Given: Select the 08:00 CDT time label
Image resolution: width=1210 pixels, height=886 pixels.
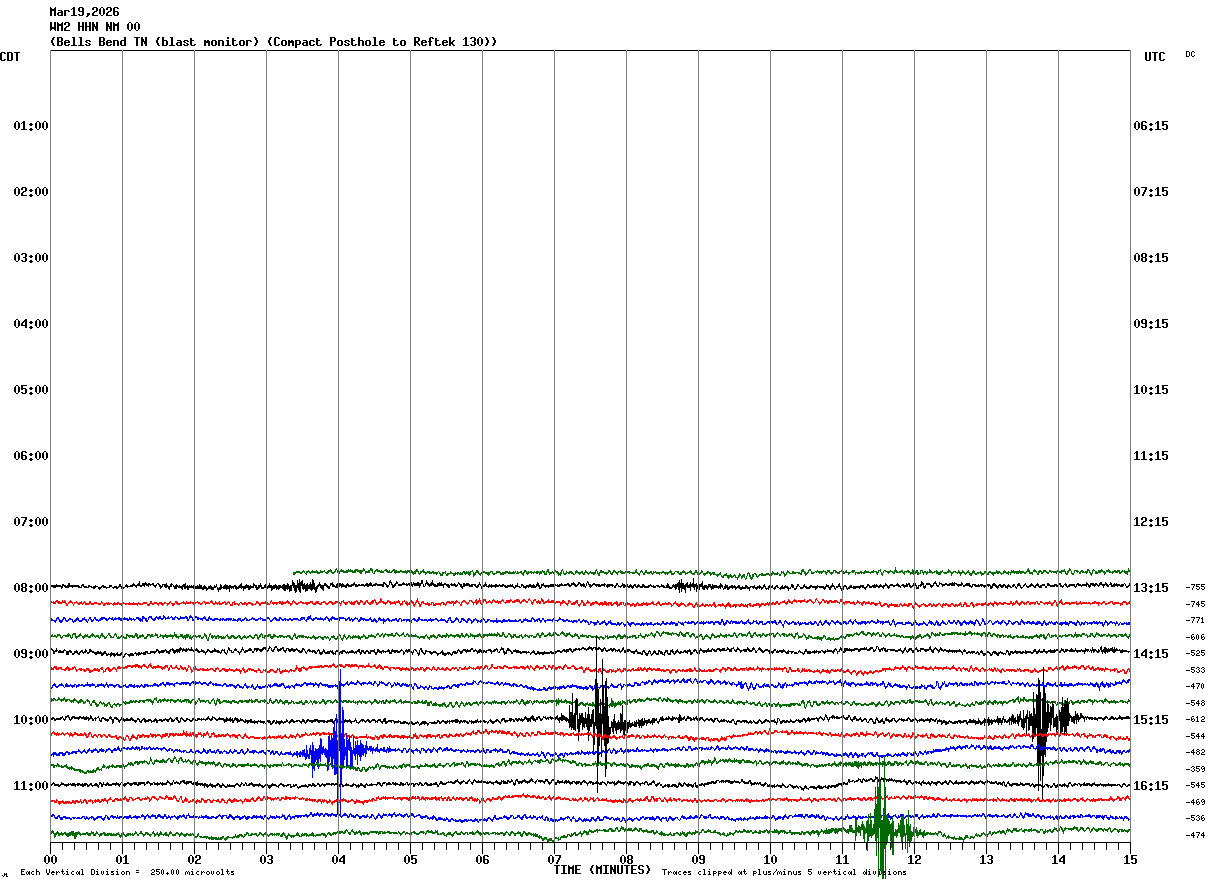Looking at the screenshot, I should (31, 588).
